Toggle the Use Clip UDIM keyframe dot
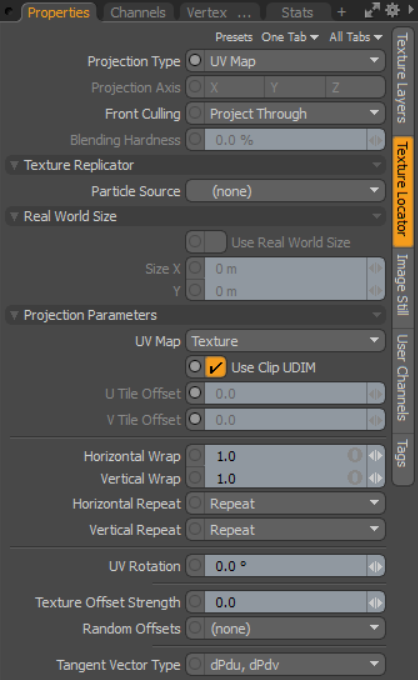Screen dimensions: 418x680 point(195,367)
